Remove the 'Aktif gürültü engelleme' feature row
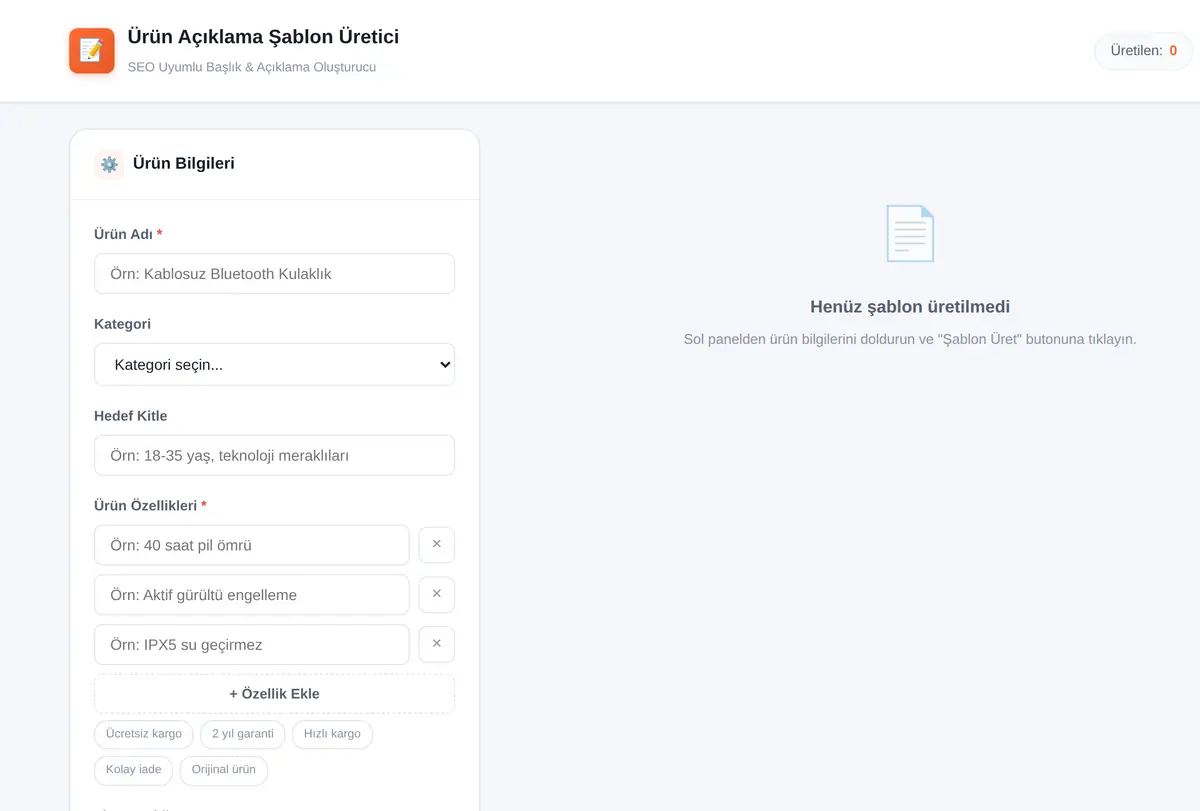1200x811 pixels. 436,594
